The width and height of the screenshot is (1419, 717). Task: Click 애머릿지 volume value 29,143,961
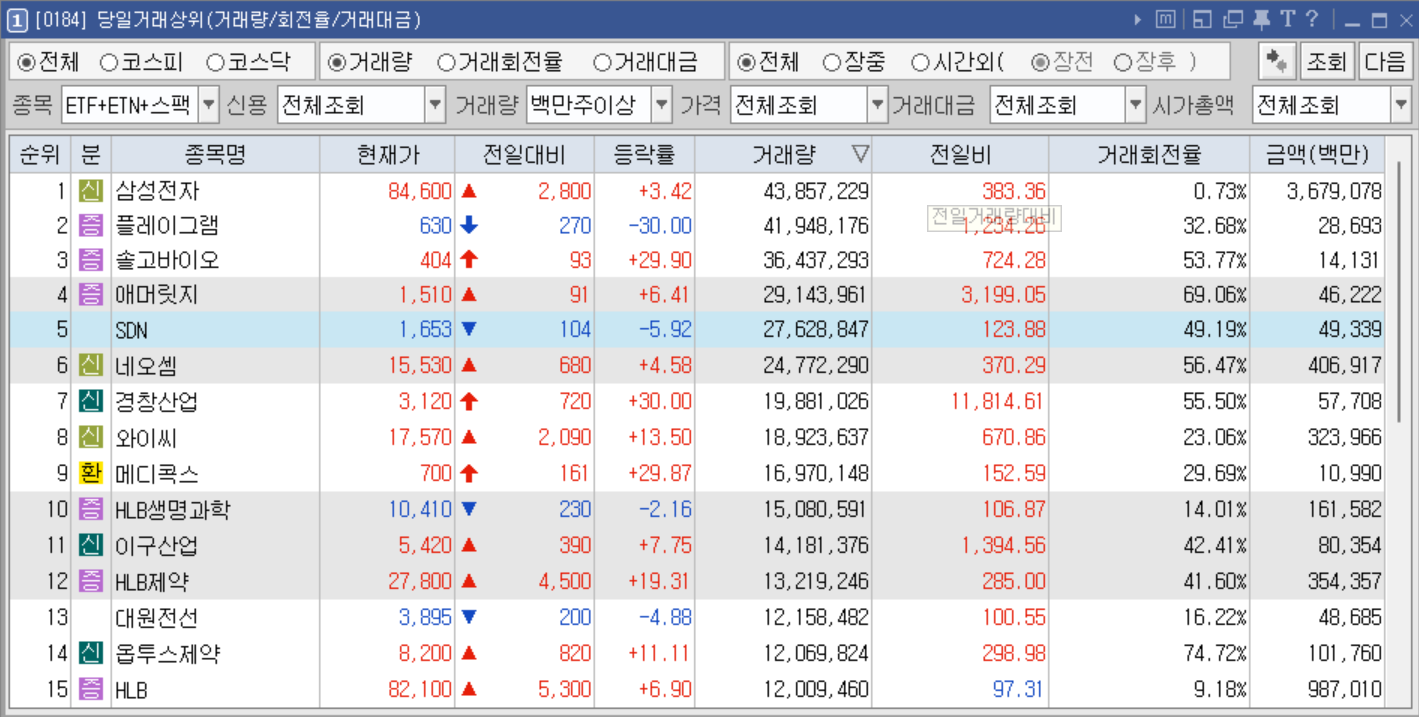point(816,295)
